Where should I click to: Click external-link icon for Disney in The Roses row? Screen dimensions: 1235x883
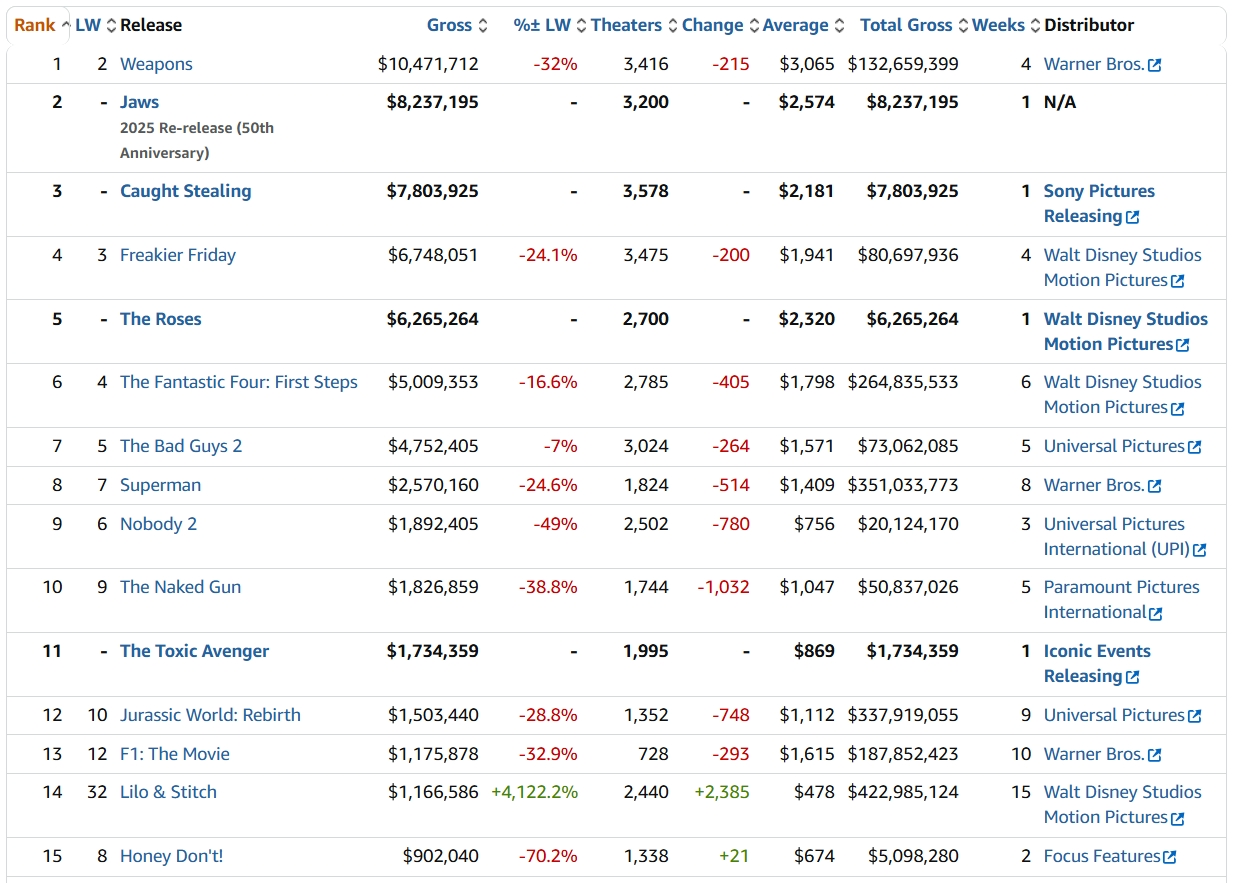[1183, 345]
